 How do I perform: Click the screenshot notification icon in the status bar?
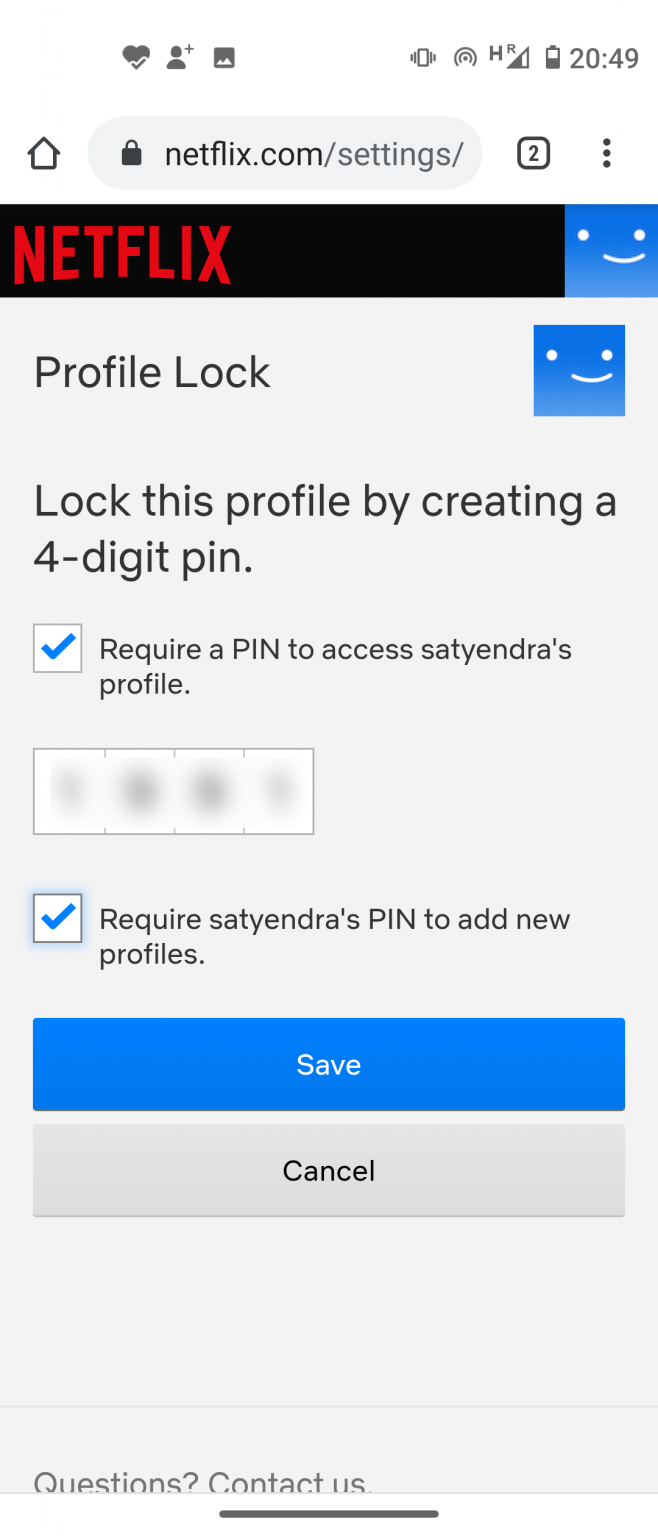[x=223, y=57]
